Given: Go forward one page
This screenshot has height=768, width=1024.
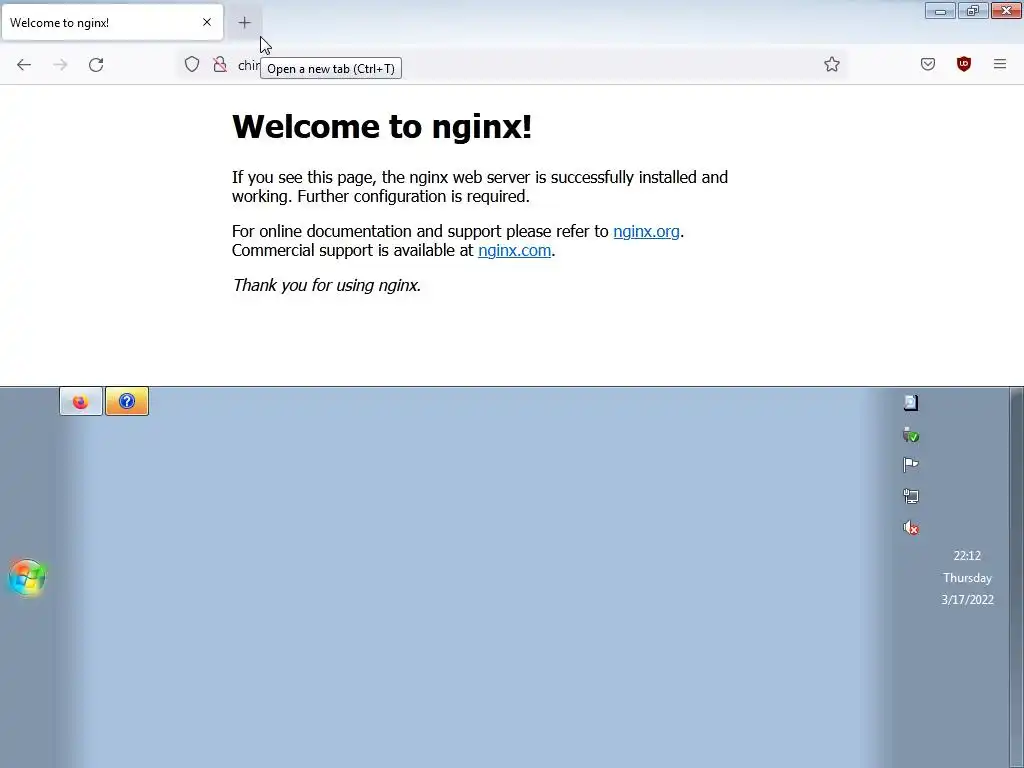Looking at the screenshot, I should (x=60, y=65).
